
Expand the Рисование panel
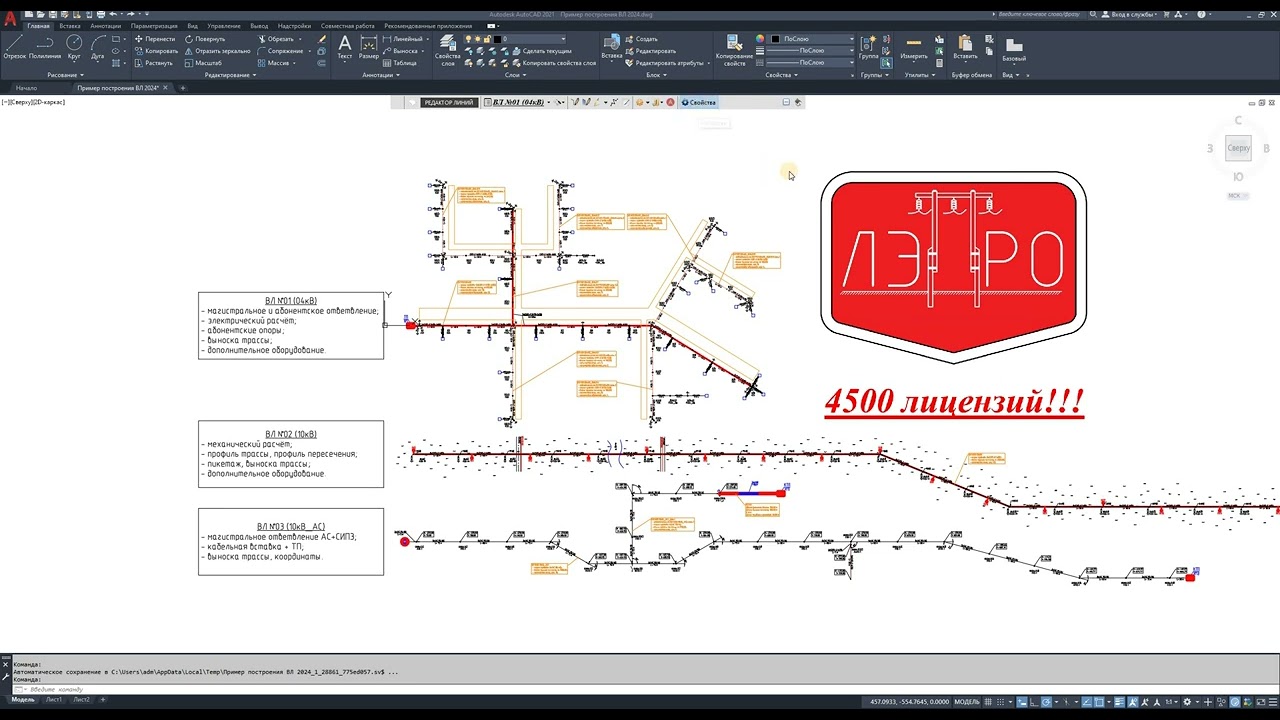65,75
